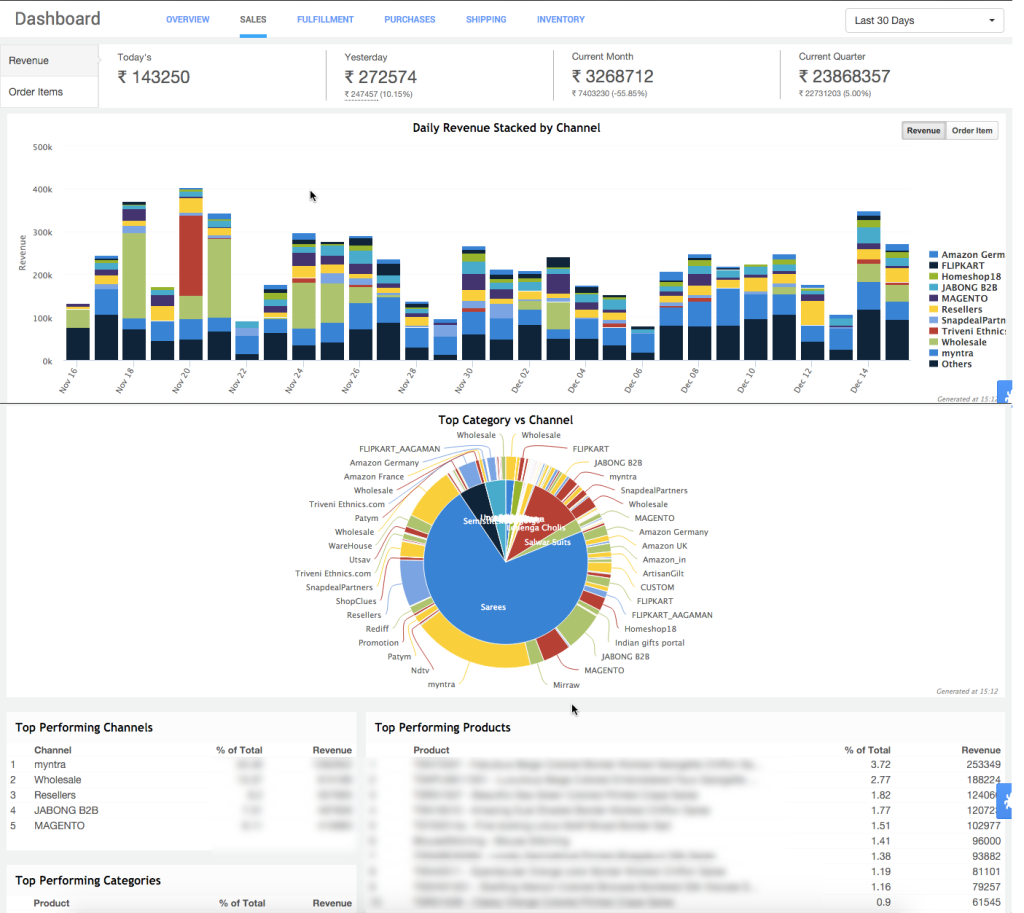Open the Last 30 Days dropdown
Image resolution: width=1024 pixels, height=913 pixels.
point(924,20)
